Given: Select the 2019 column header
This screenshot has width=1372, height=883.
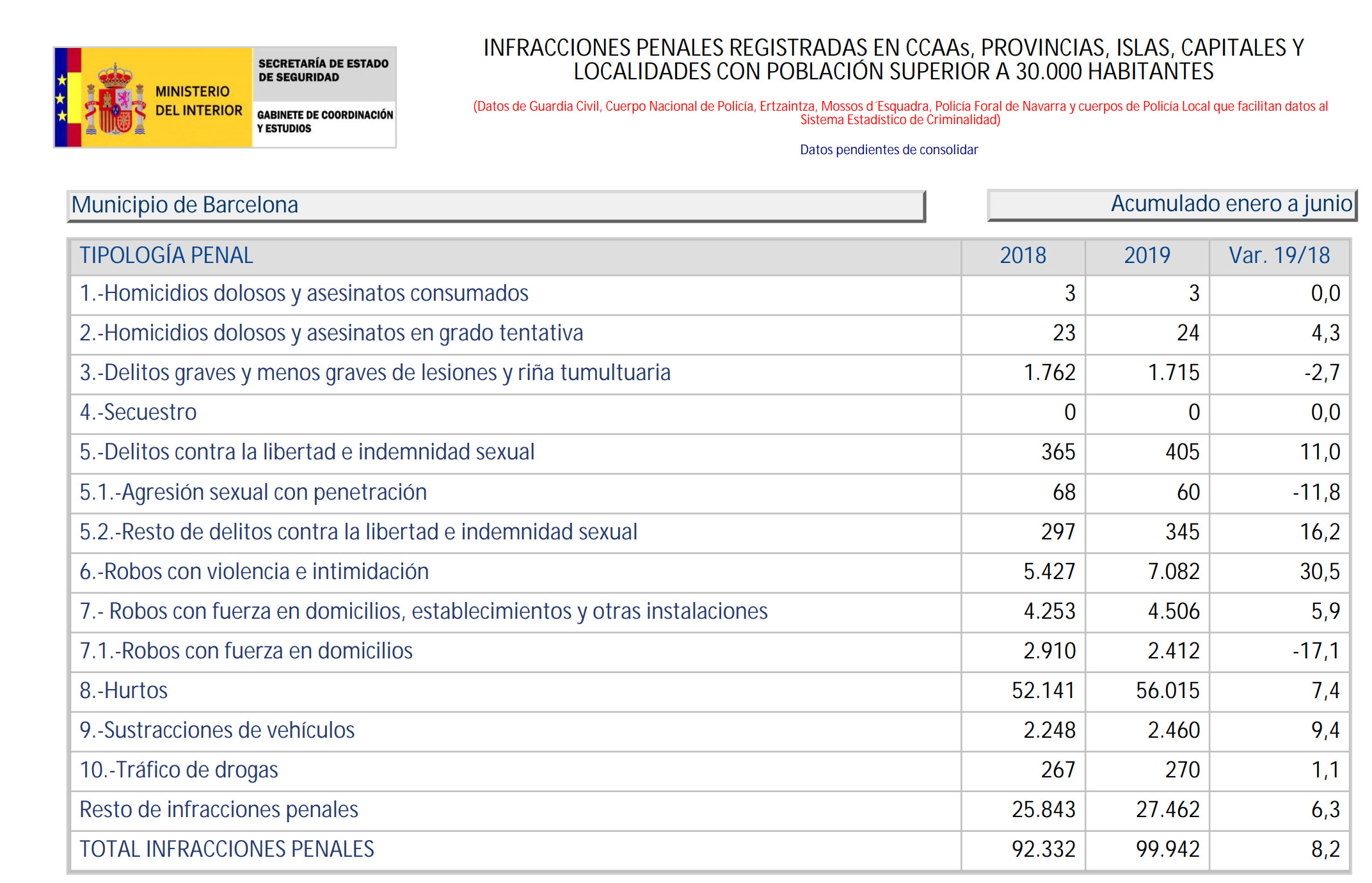Looking at the screenshot, I should (x=1147, y=255).
